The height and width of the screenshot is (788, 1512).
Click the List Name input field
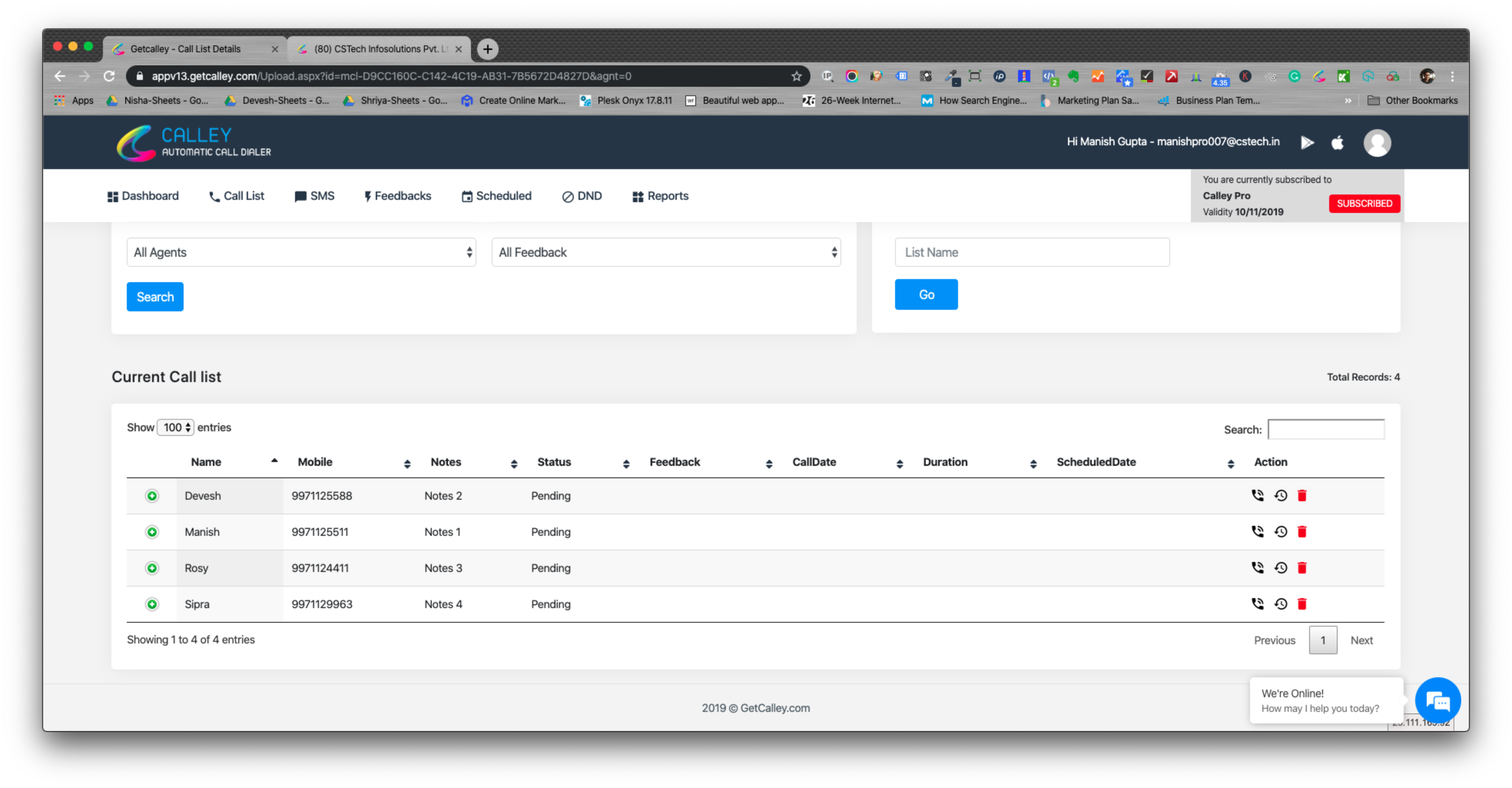(x=1031, y=253)
